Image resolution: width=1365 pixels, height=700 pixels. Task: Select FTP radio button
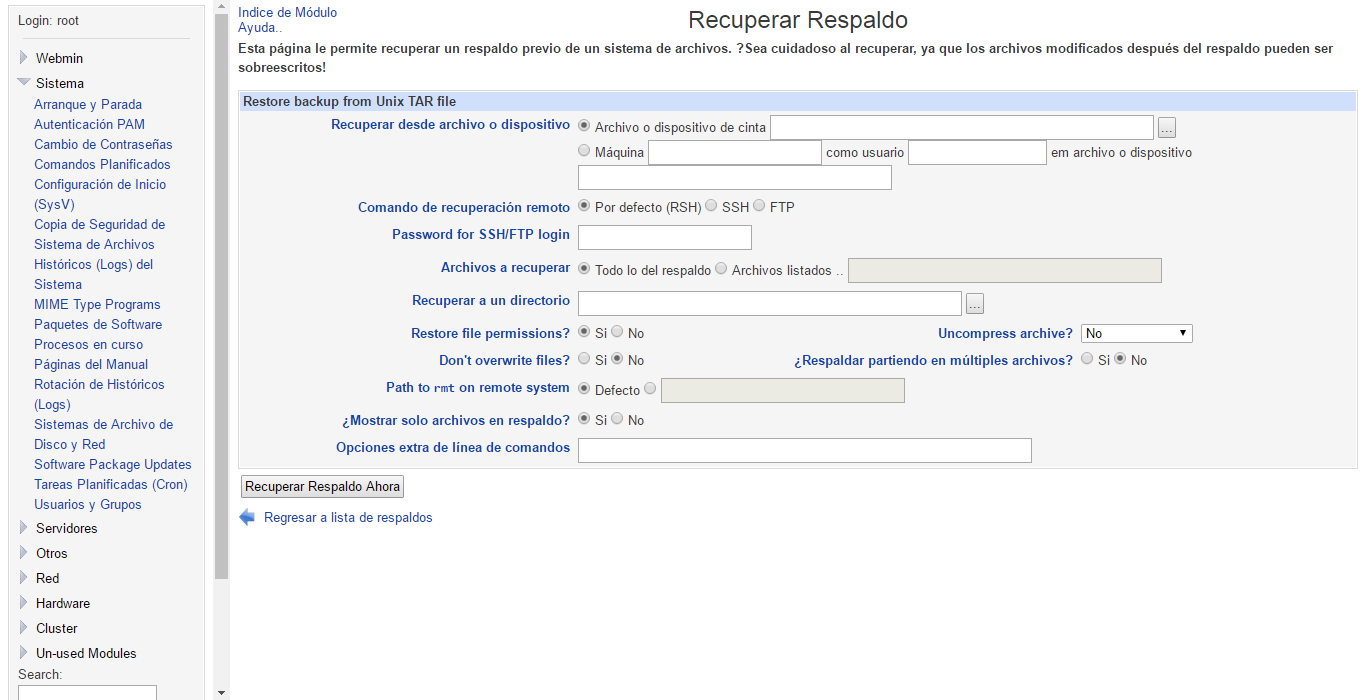[759, 206]
